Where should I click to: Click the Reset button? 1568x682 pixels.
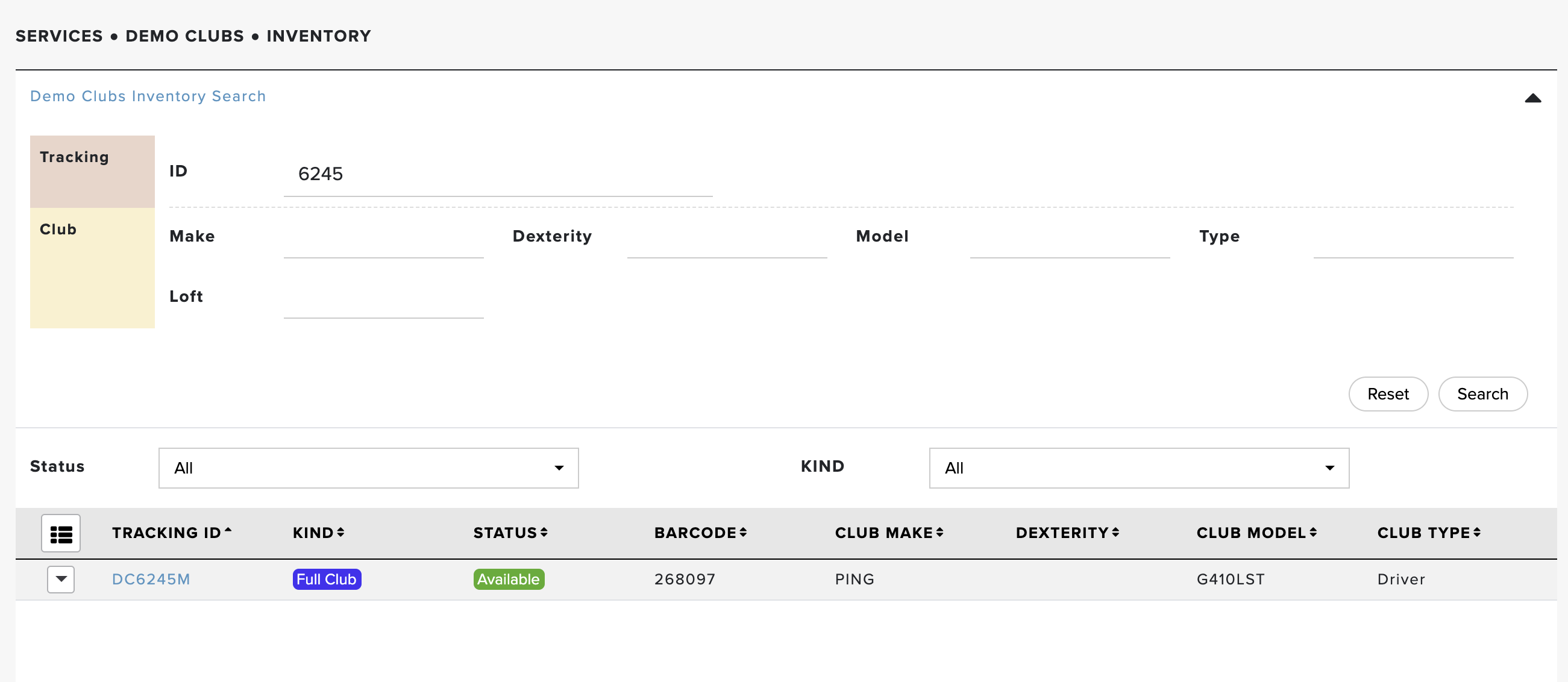coord(1388,394)
